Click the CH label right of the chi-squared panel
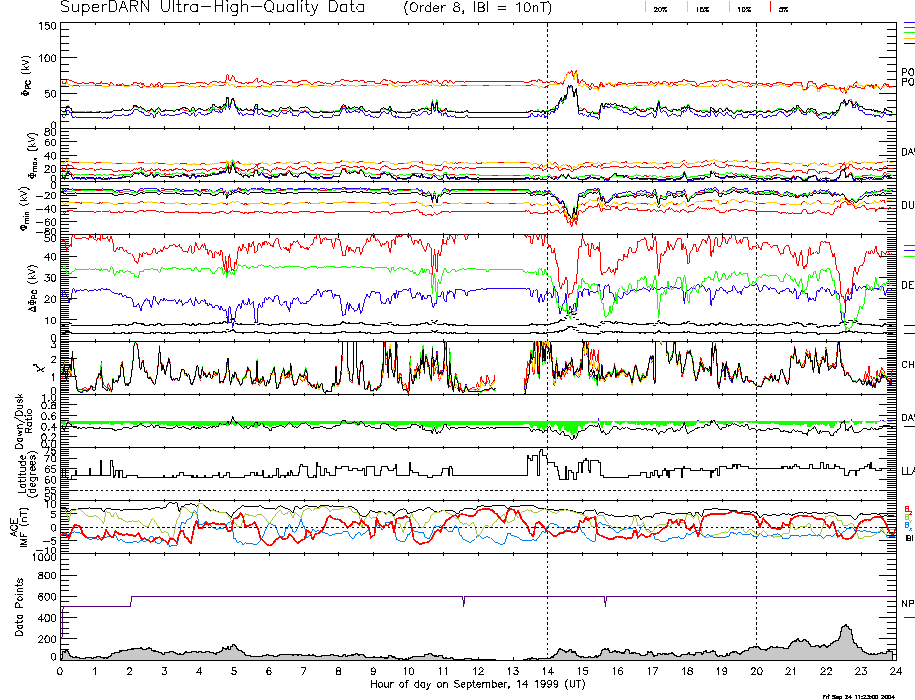 pyautogui.click(x=907, y=365)
